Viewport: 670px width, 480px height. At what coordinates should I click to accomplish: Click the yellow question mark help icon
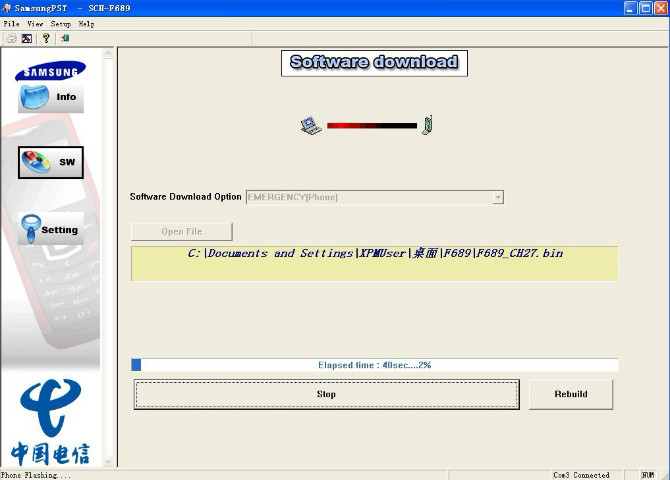point(46,38)
